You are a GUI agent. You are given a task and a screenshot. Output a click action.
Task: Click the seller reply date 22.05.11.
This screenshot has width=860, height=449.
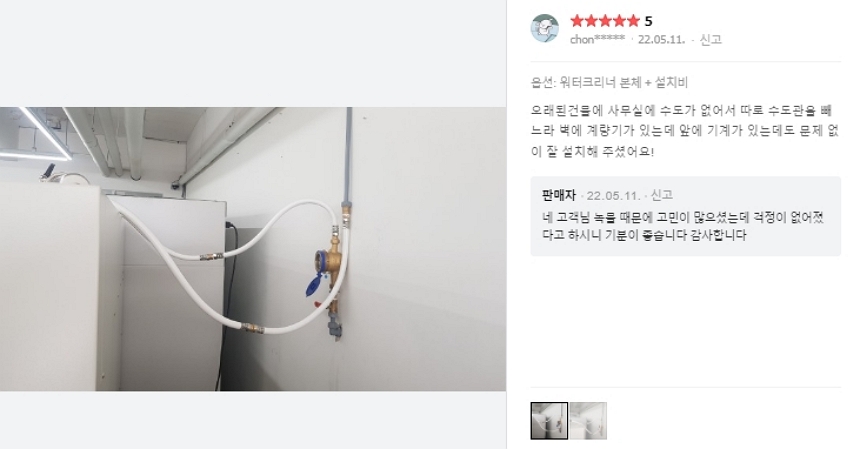pos(613,196)
